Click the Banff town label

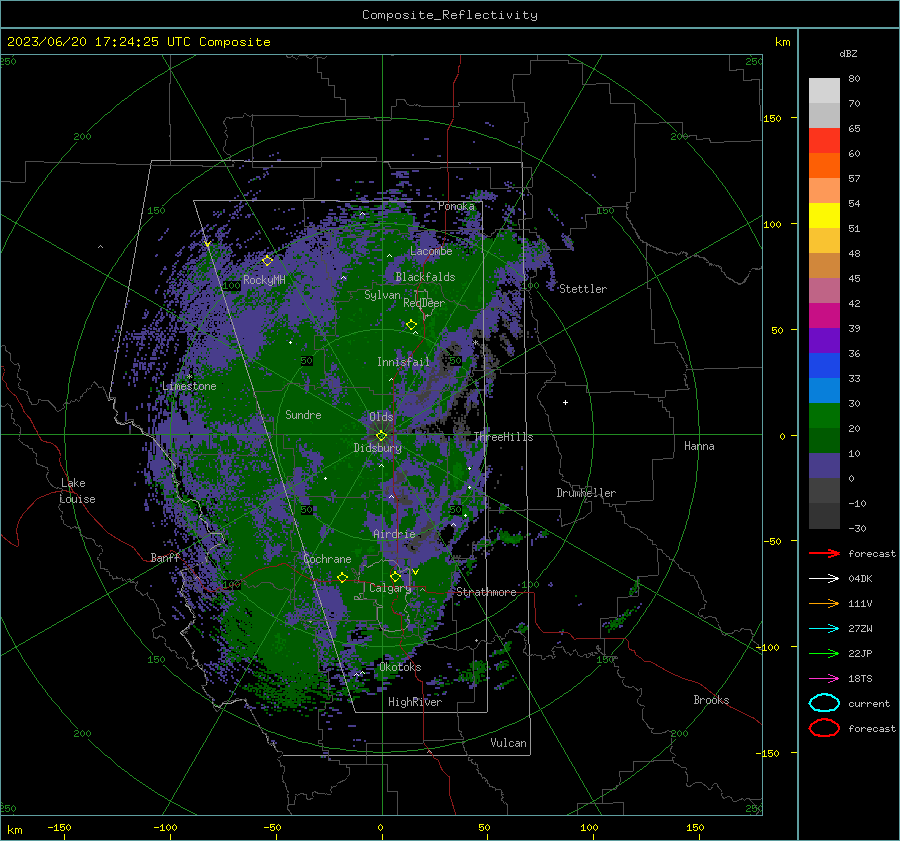coord(165,557)
